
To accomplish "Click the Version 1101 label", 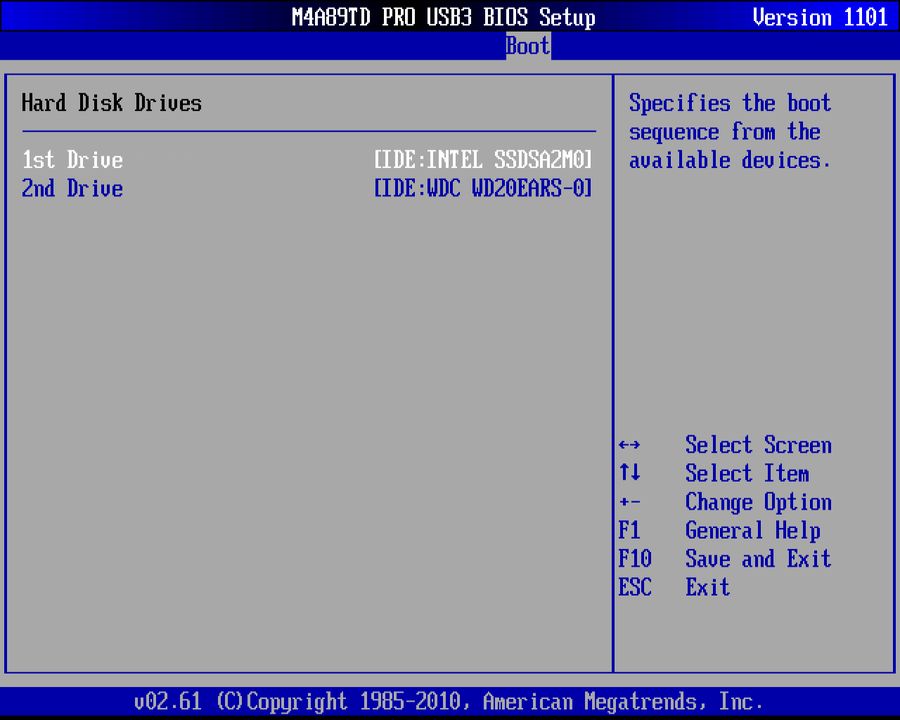I will point(820,17).
